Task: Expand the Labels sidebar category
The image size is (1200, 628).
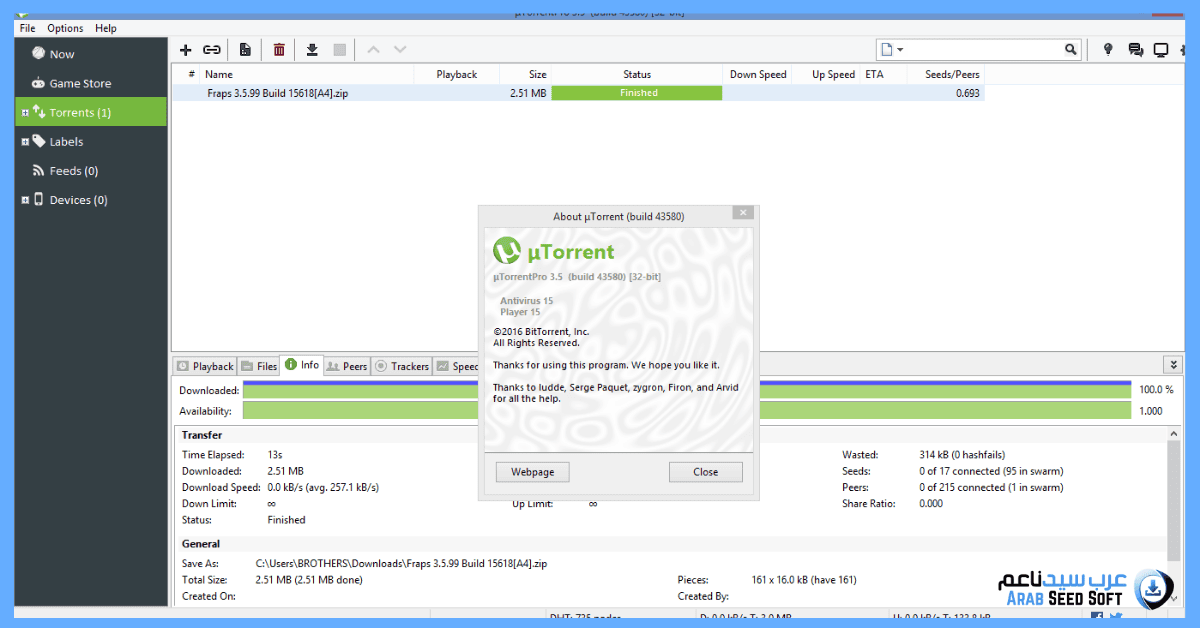Action: 62,141
